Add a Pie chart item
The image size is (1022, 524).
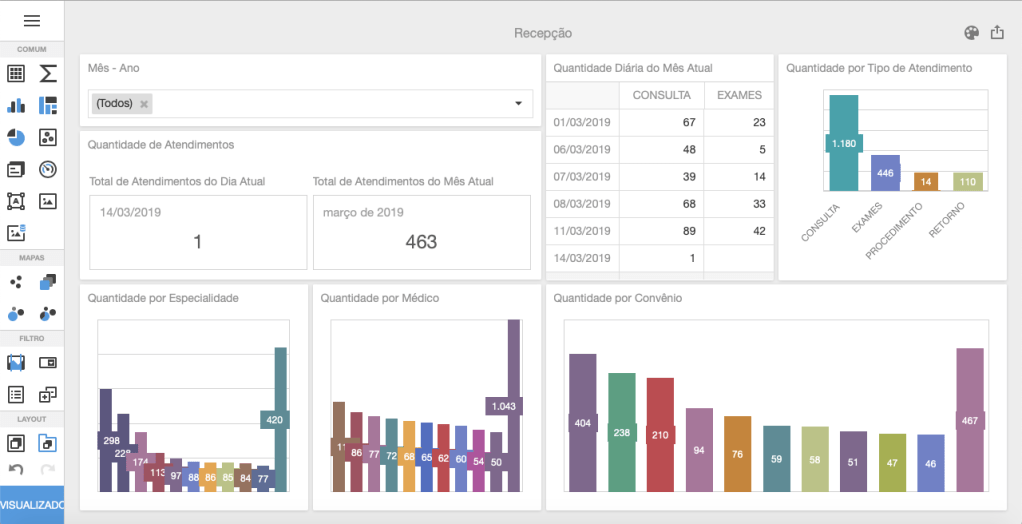(x=16, y=138)
